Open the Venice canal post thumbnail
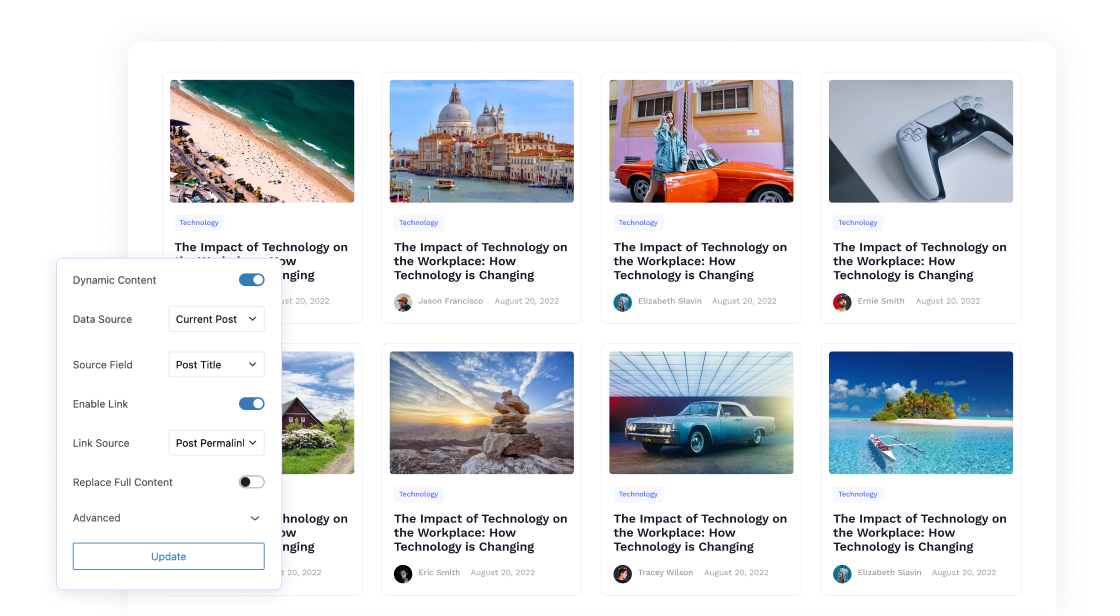The width and height of the screenshot is (1120, 616). [x=481, y=141]
